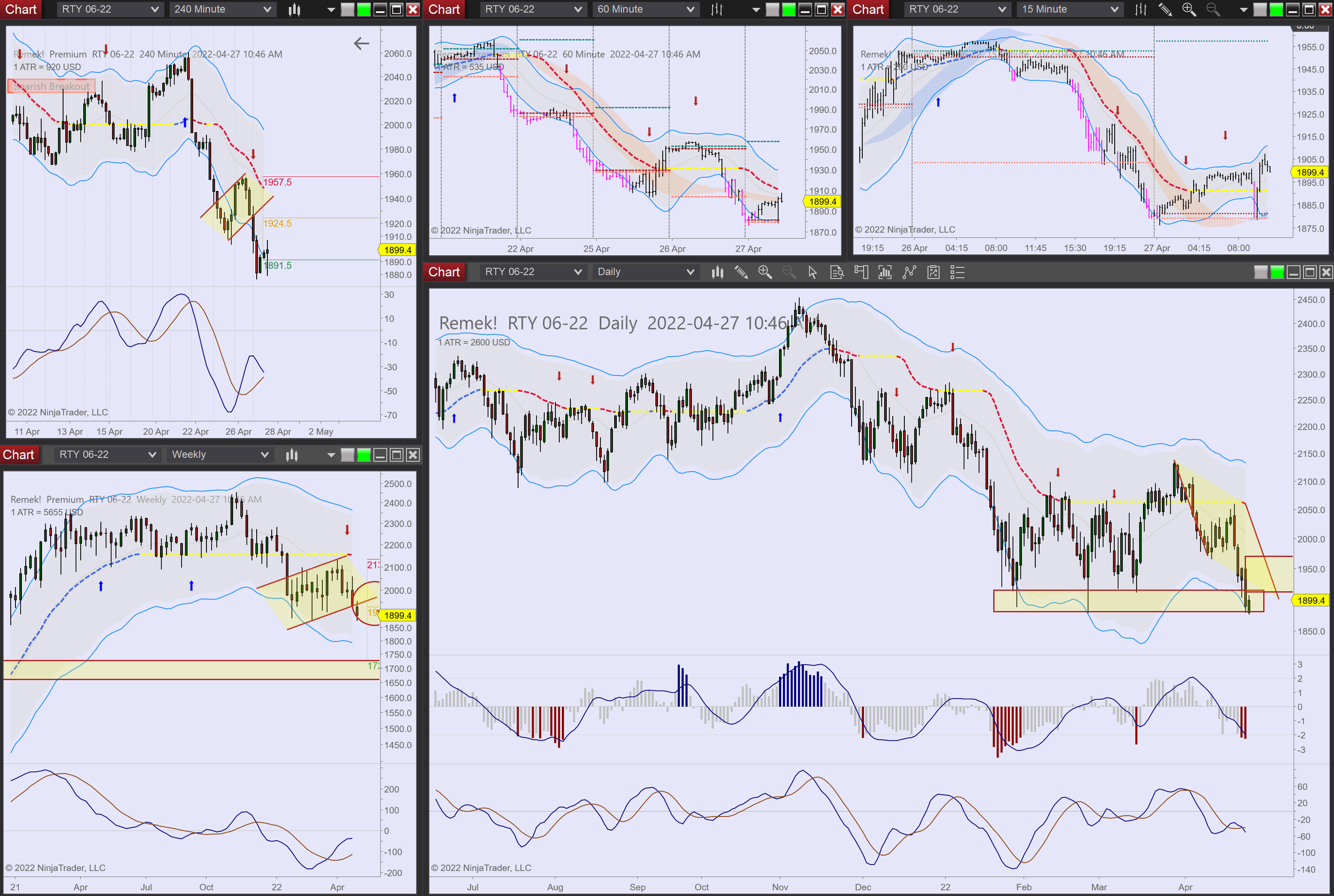Open the 240 Minute interval dropdown

click(x=223, y=9)
